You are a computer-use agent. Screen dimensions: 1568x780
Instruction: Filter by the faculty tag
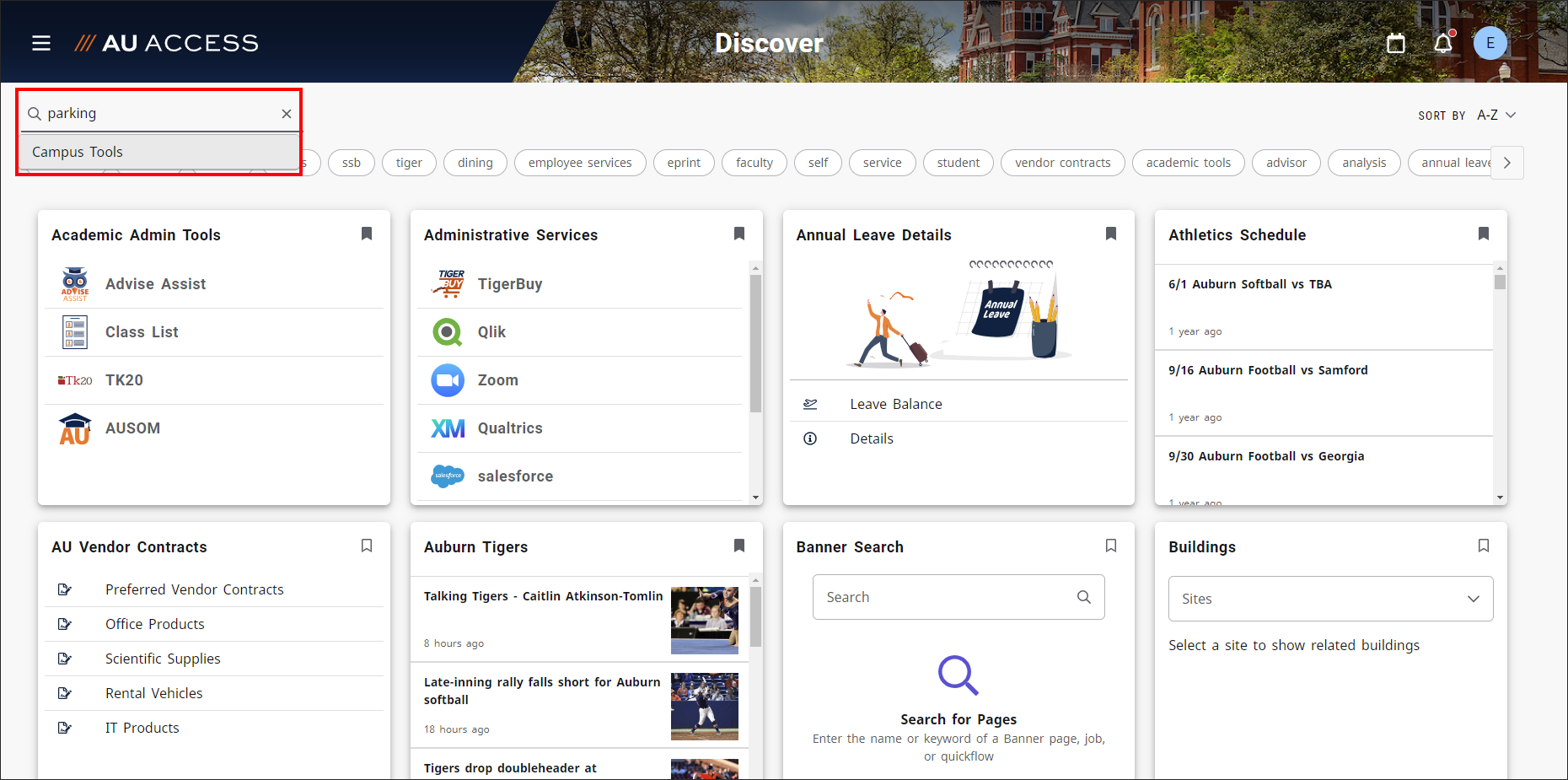[x=754, y=163]
